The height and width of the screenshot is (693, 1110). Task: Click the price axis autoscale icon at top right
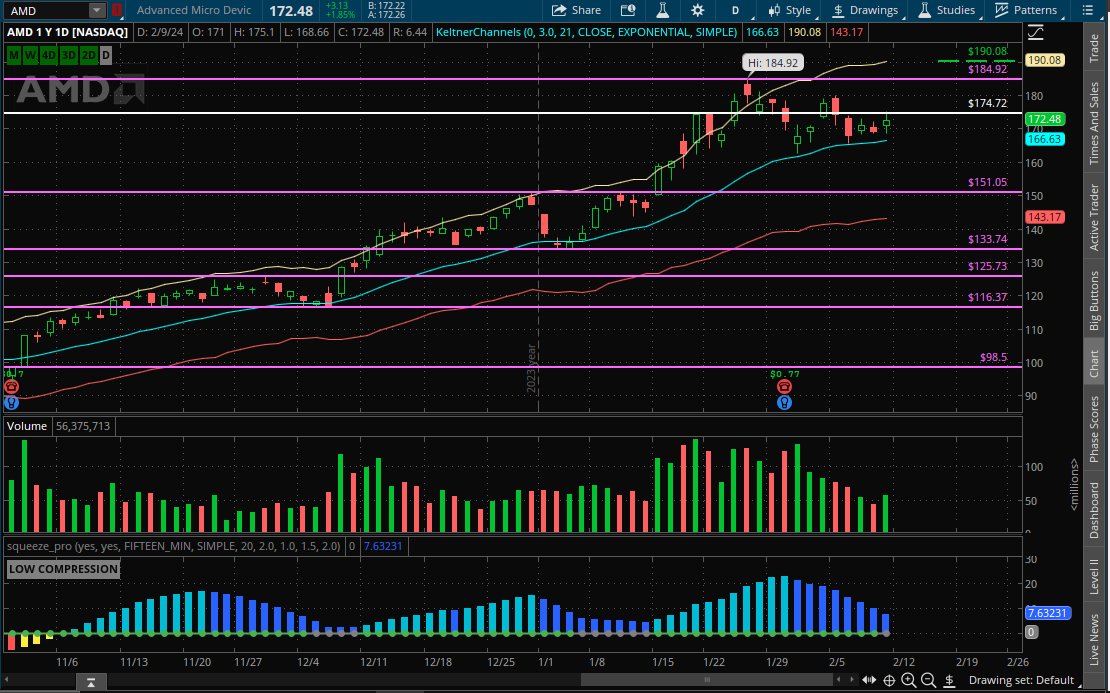(x=1036, y=32)
